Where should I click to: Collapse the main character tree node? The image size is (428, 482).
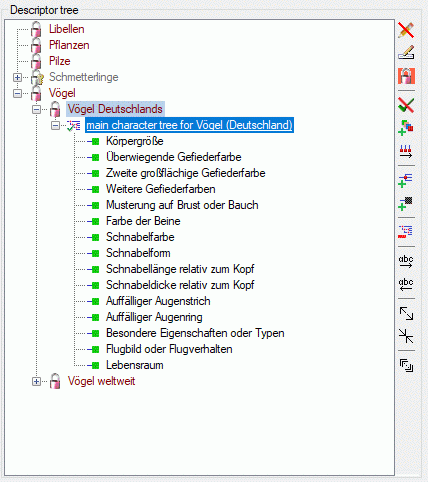pos(55,125)
